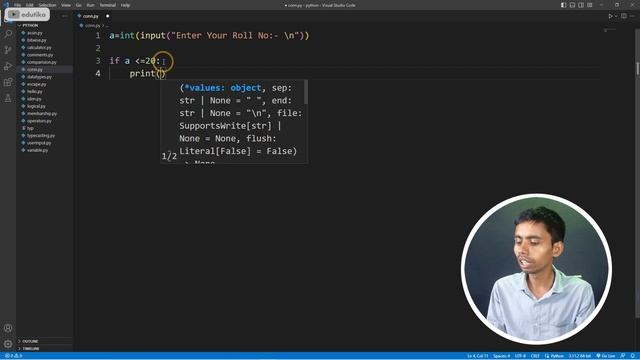
Task: Open the Selection menu
Action: (47, 5)
